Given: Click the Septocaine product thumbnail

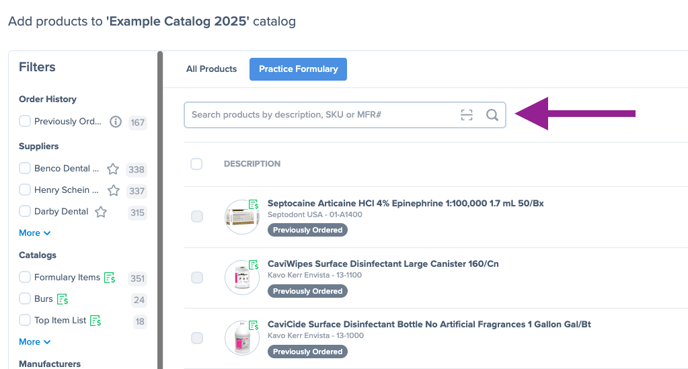Looking at the screenshot, I should coord(242,217).
